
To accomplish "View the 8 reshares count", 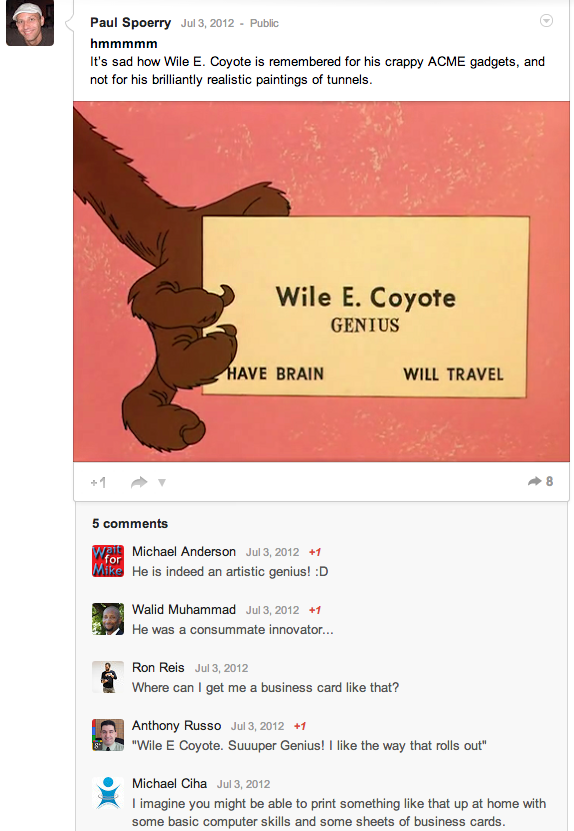I will pos(540,481).
